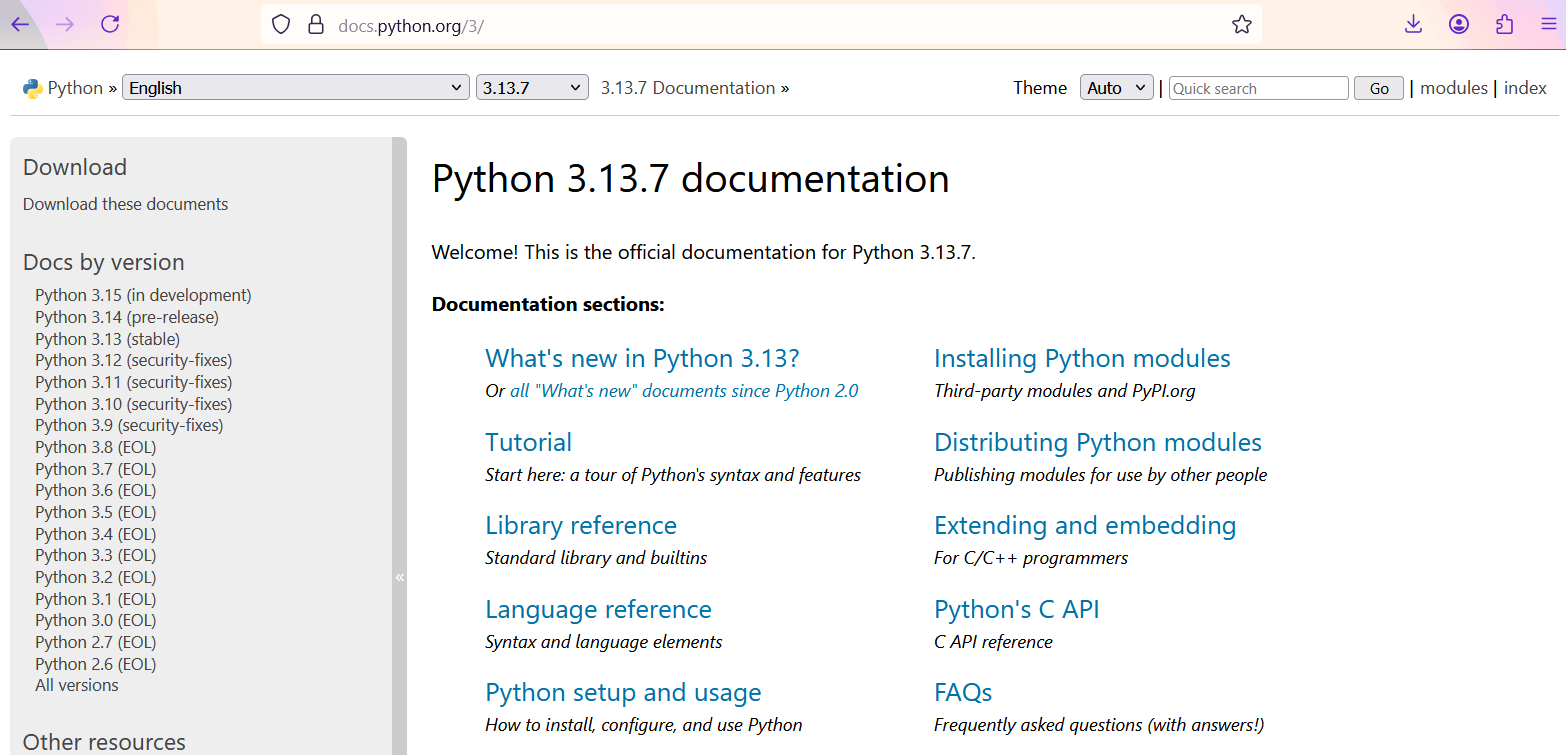Open the Library reference section
Image resolution: width=1566 pixels, height=755 pixels.
581,525
